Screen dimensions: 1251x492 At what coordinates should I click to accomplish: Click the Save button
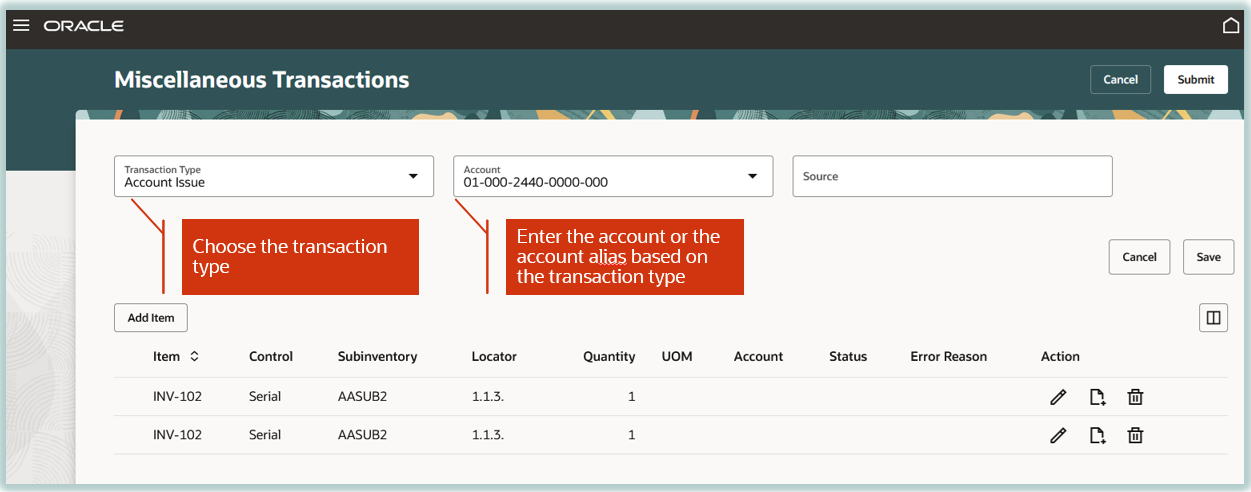[1208, 257]
